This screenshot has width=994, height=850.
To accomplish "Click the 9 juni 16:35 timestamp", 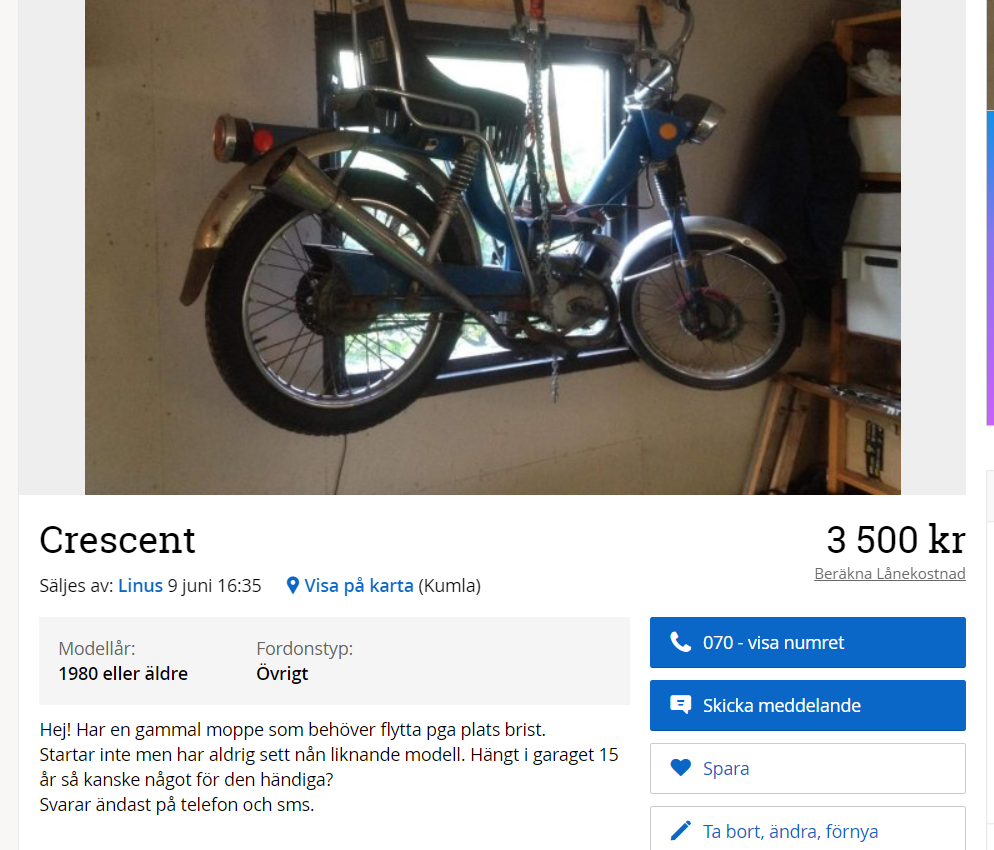I will tap(214, 585).
